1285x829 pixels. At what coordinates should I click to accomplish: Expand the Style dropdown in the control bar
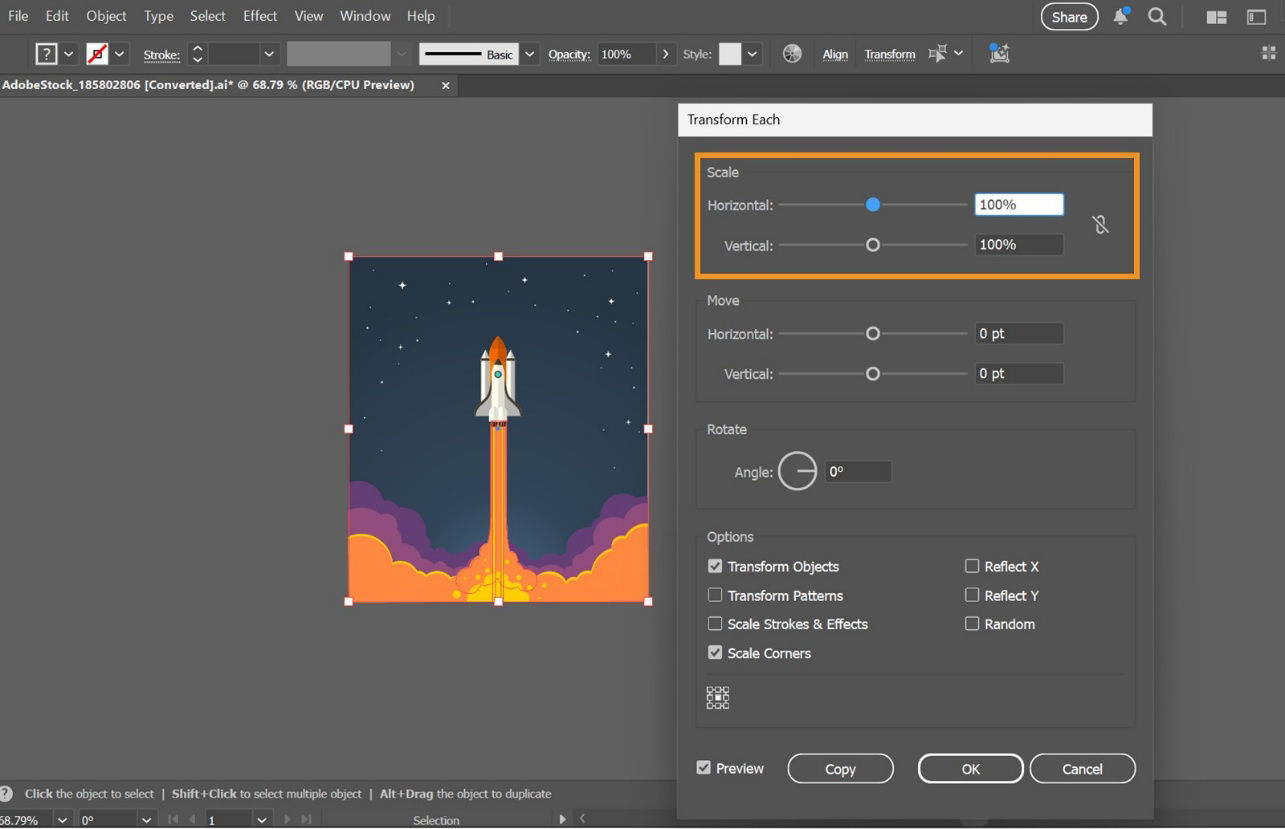click(x=750, y=54)
